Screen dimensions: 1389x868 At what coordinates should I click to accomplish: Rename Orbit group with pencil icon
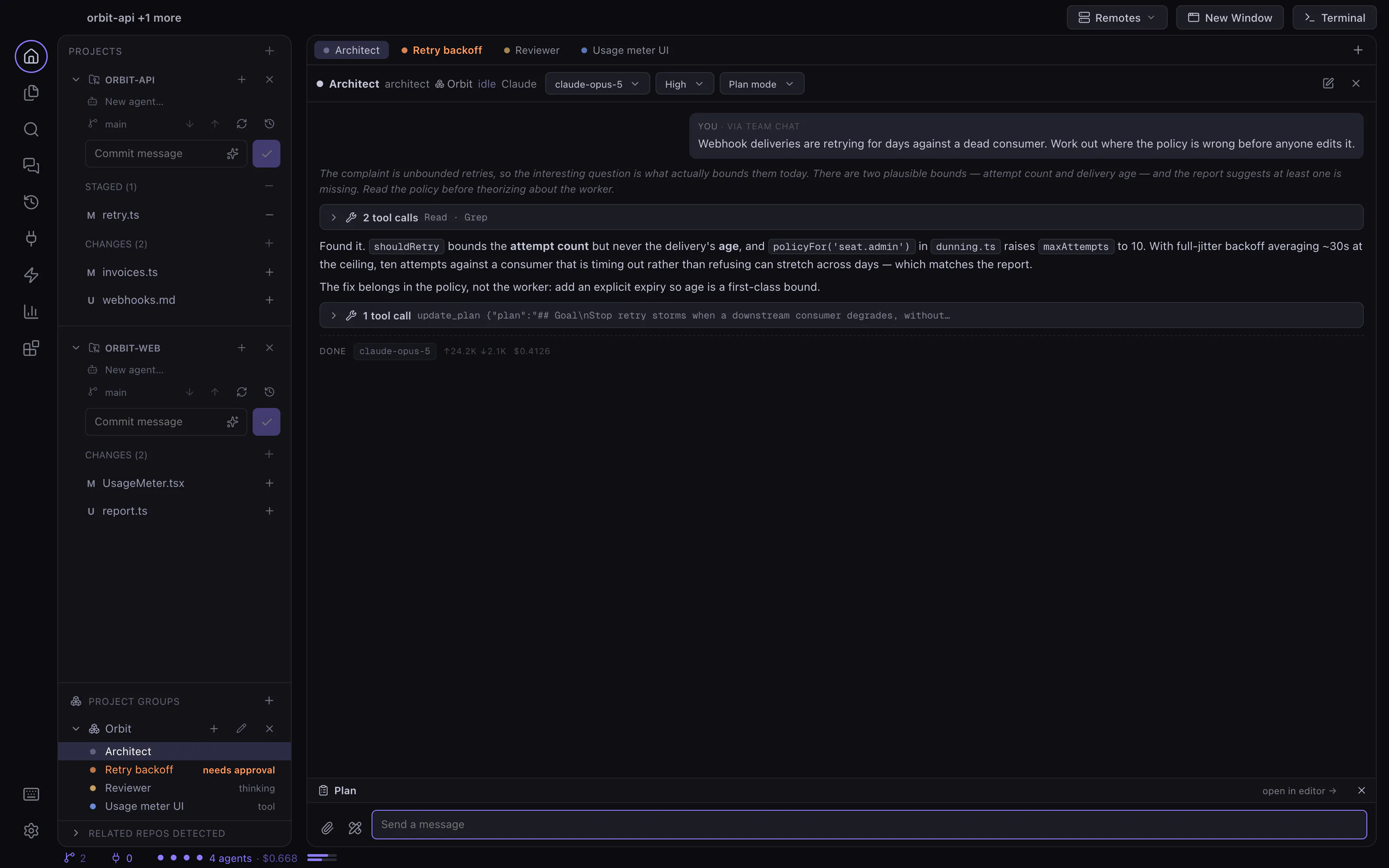point(241,729)
